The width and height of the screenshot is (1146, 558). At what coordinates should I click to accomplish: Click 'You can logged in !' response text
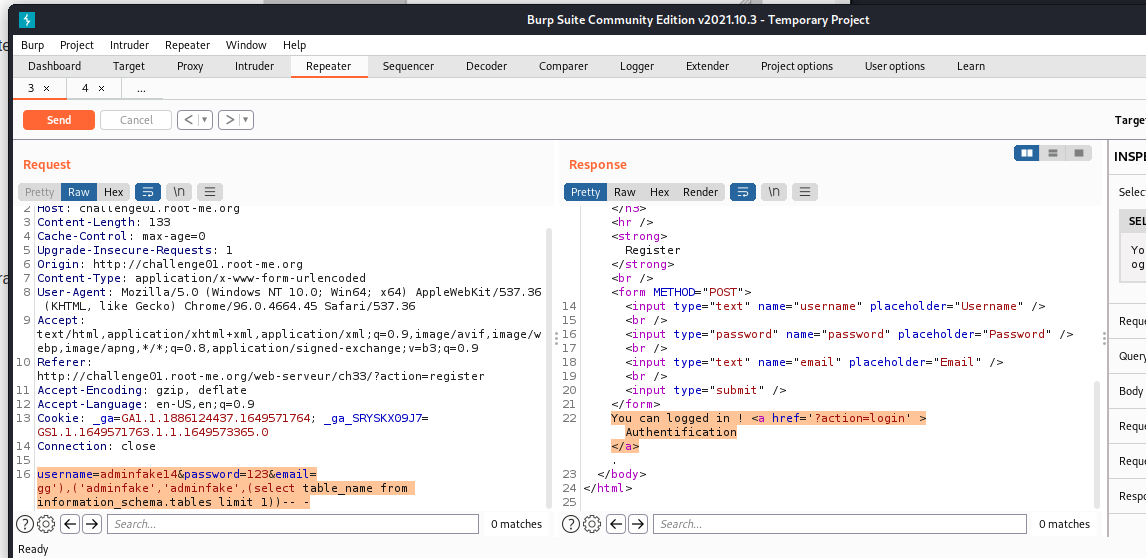click(x=678, y=418)
